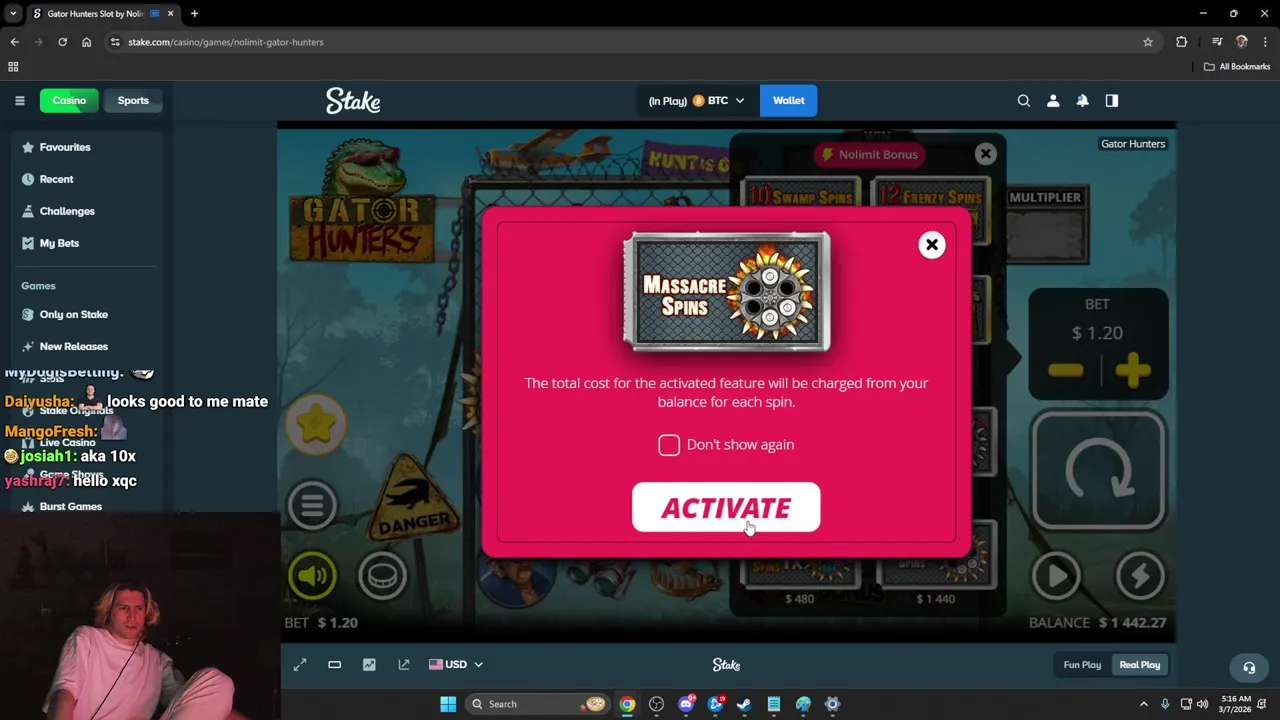Open Only on Stake games
The height and width of the screenshot is (720, 1280).
tap(74, 314)
